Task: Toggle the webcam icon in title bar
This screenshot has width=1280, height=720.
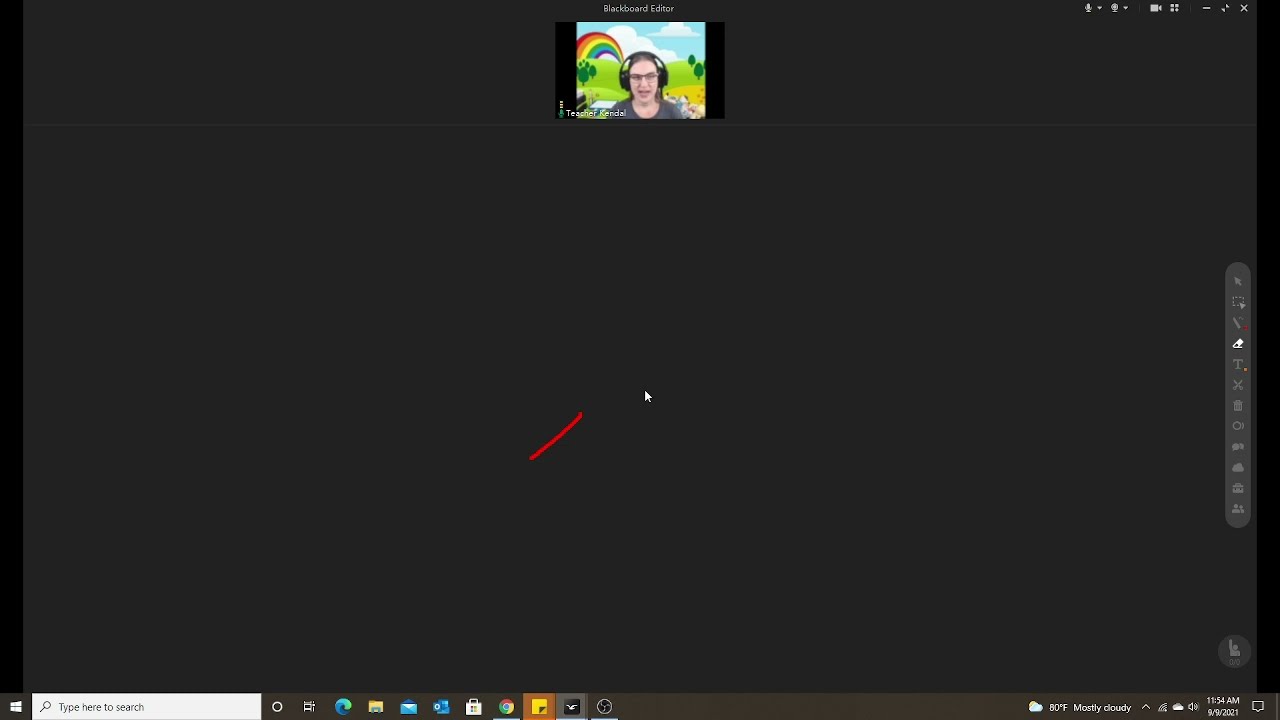Action: pyautogui.click(x=1114, y=8)
